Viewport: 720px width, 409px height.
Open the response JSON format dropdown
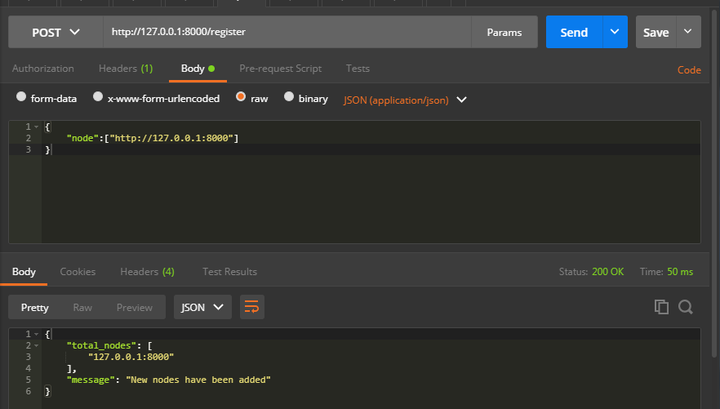(x=203, y=307)
